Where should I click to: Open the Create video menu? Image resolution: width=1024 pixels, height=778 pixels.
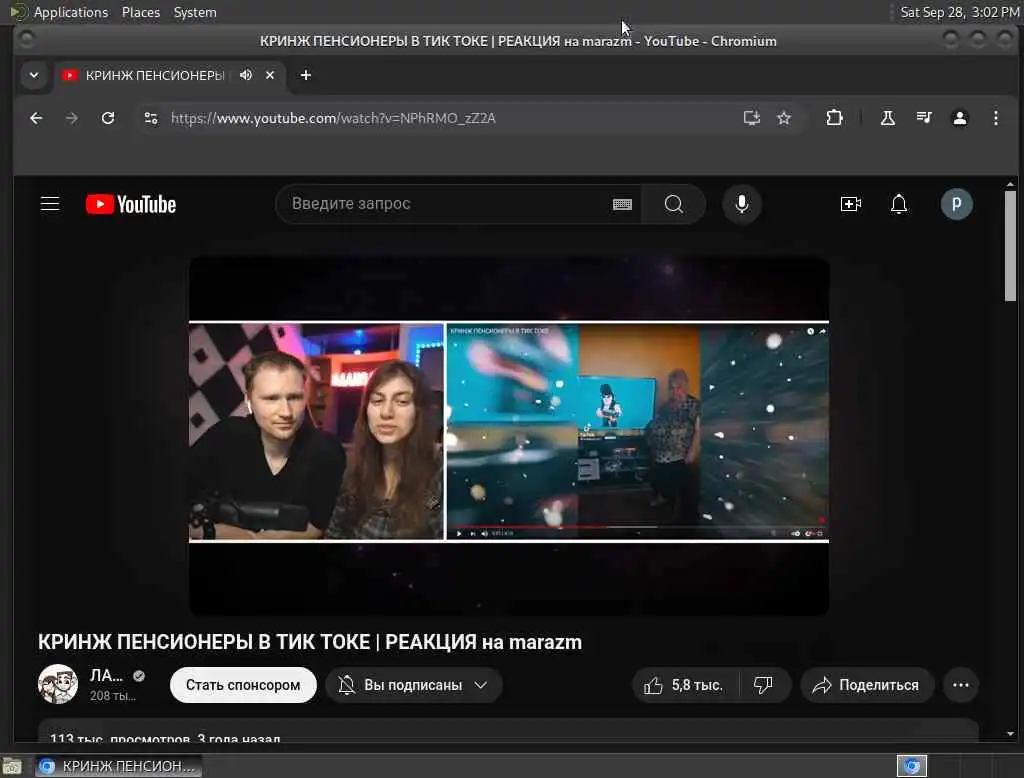850,204
